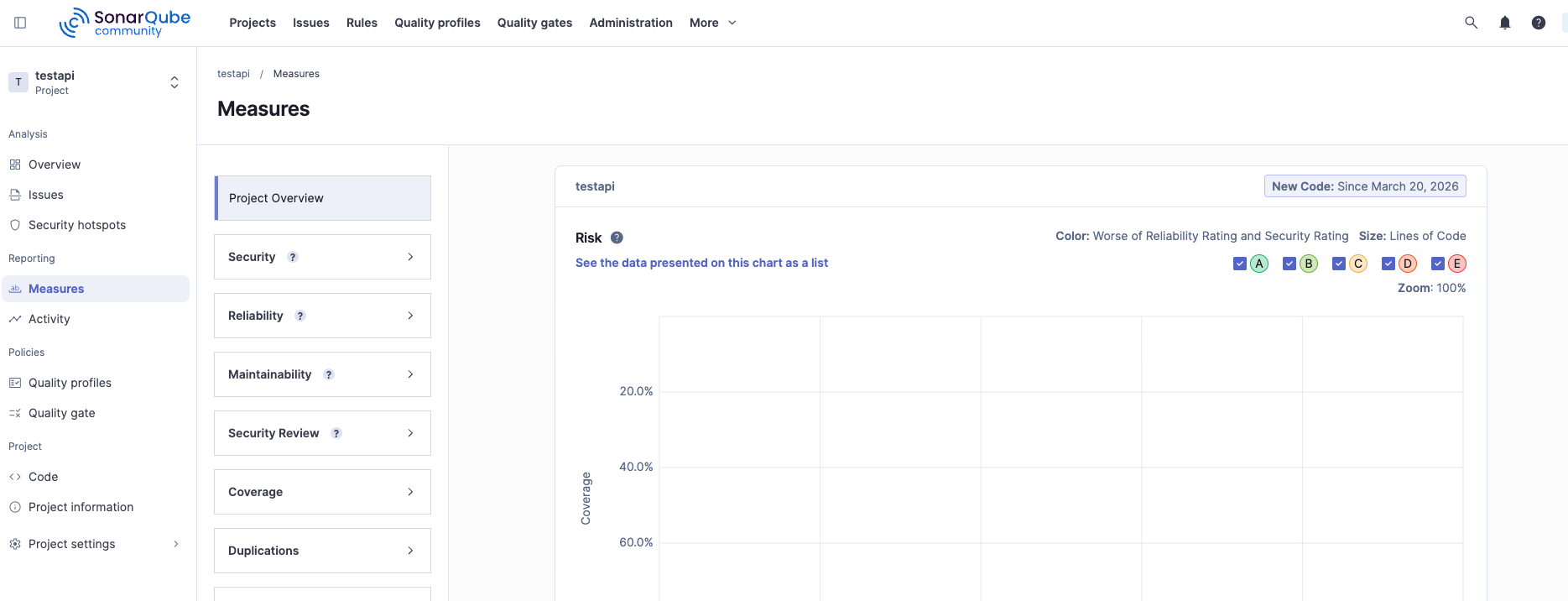Open search with the magnifier icon
This screenshot has width=1568, height=601.
(x=1471, y=23)
